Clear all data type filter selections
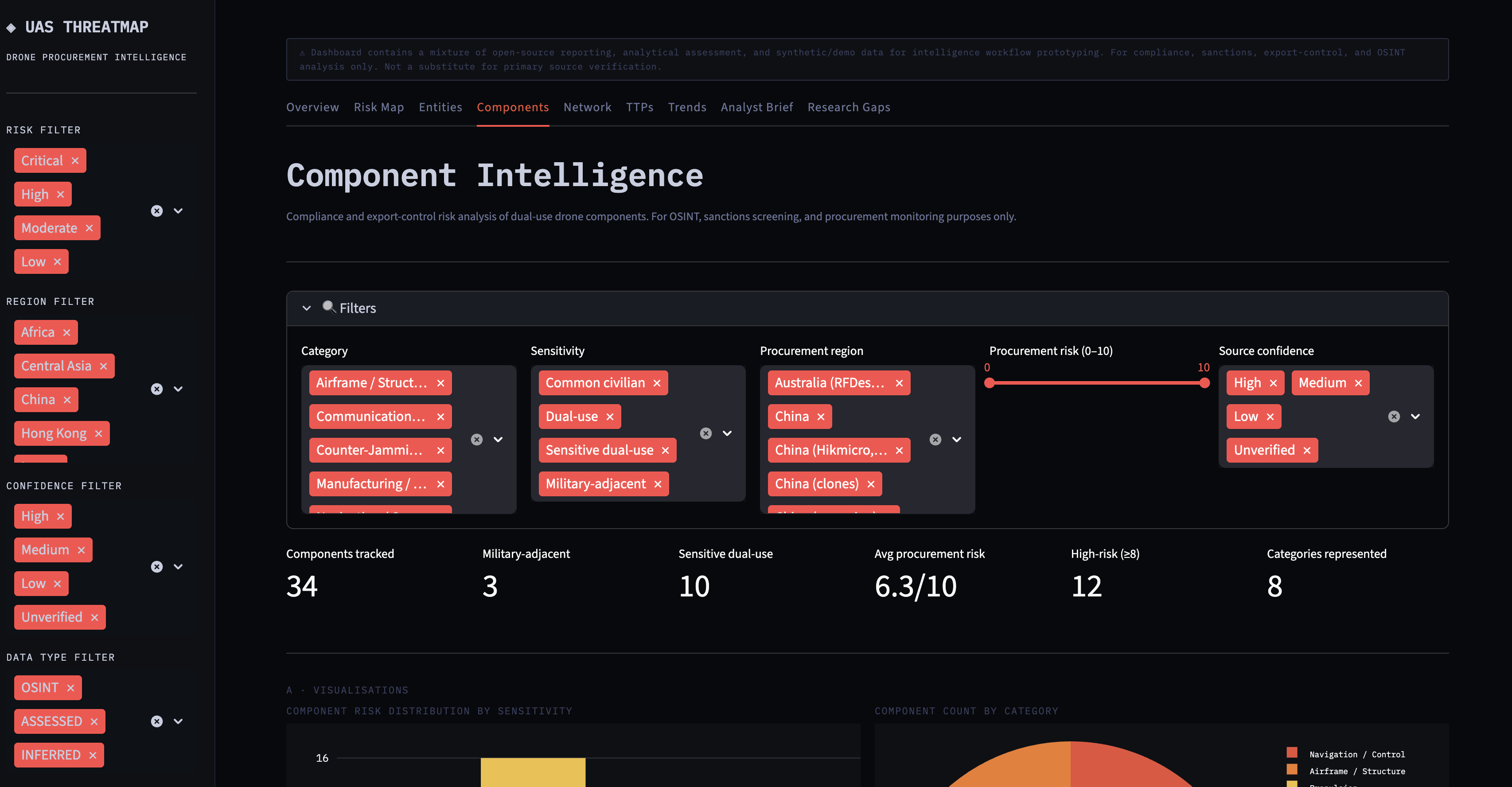The width and height of the screenshot is (1512, 787). tap(157, 721)
